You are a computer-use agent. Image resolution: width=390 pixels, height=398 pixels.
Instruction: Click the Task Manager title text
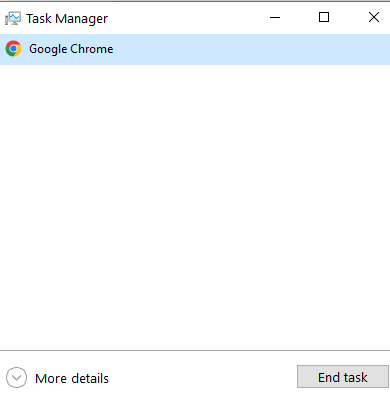pos(67,19)
